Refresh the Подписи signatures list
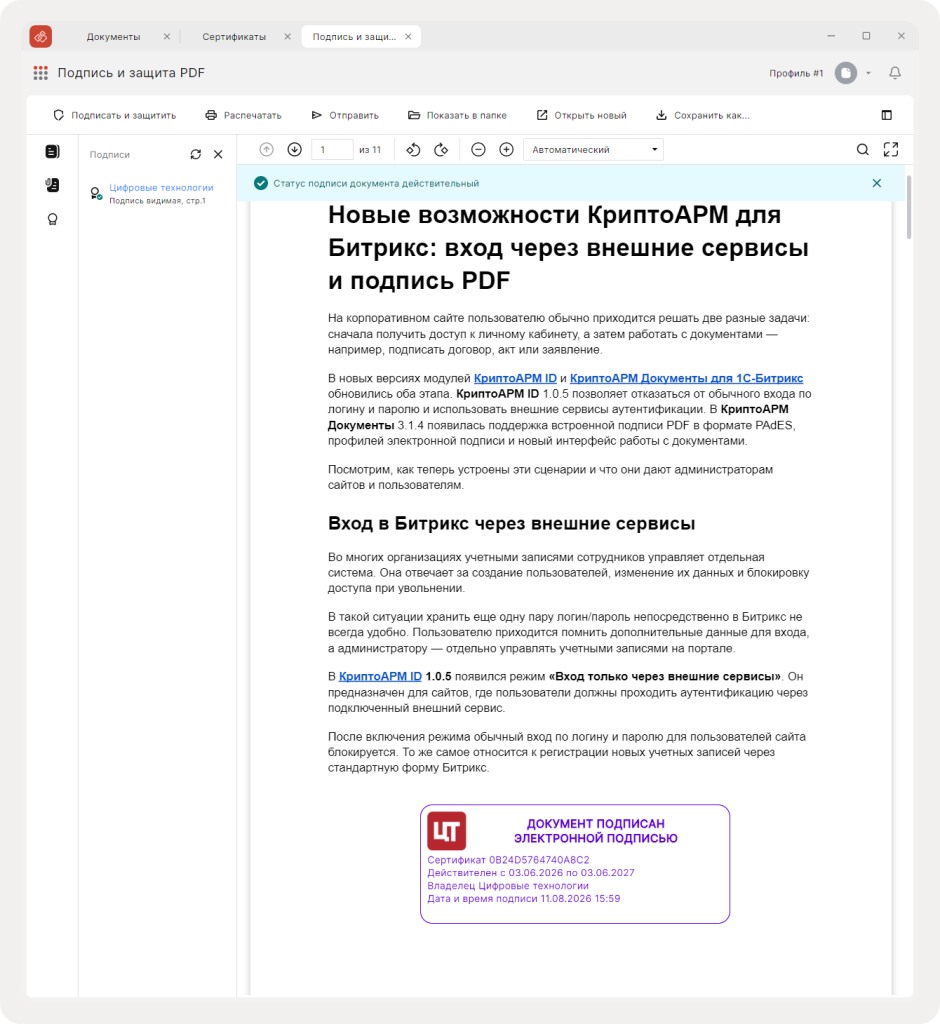 [195, 154]
